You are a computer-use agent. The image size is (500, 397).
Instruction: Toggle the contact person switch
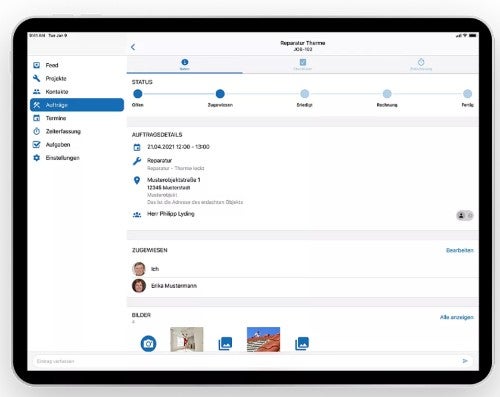(465, 215)
